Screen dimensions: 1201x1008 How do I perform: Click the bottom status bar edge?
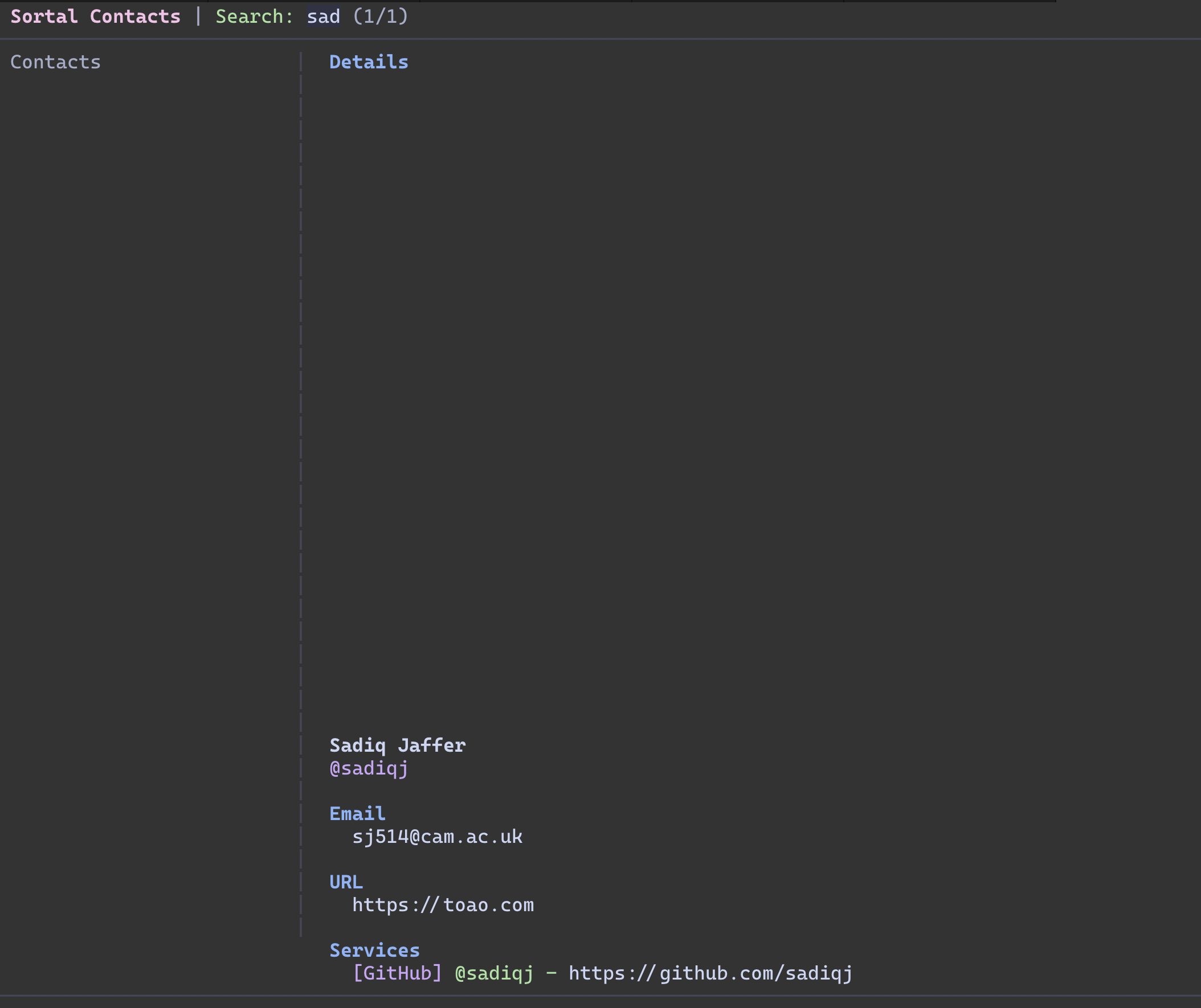click(600, 1002)
